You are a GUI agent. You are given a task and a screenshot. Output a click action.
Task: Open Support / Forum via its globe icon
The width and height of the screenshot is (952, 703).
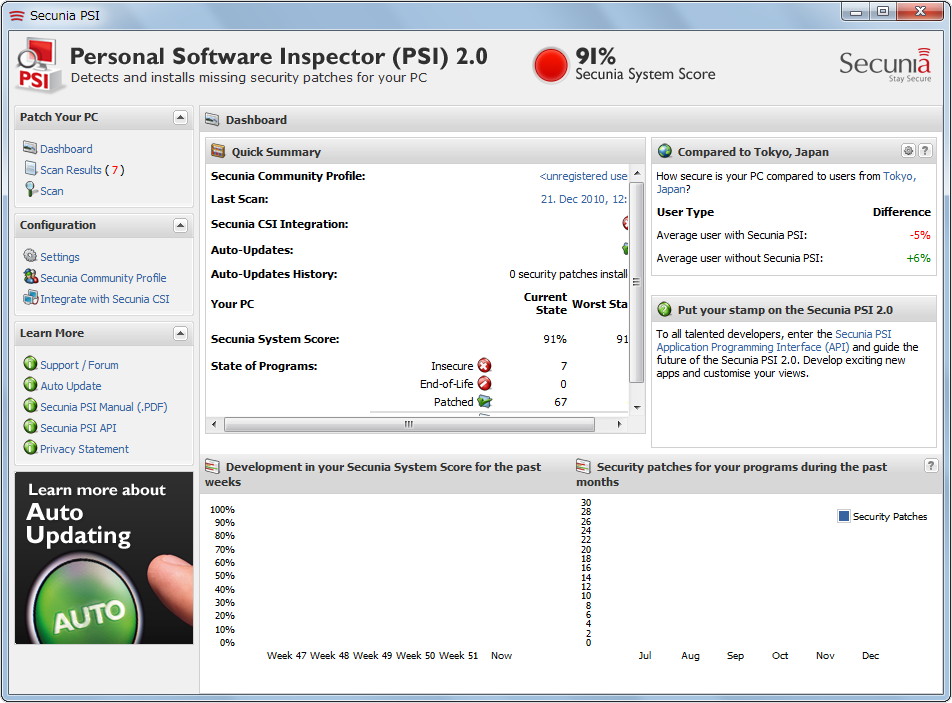29,365
